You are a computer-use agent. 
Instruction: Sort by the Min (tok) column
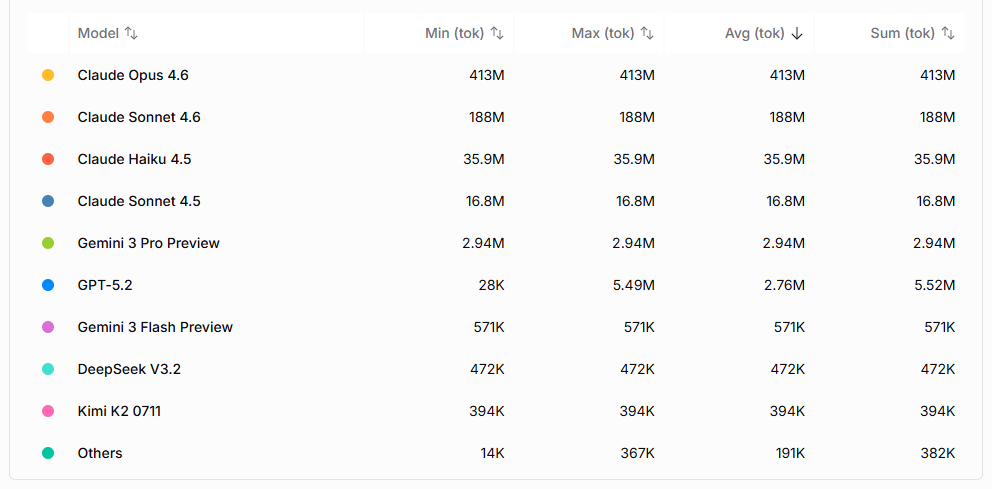[498, 34]
